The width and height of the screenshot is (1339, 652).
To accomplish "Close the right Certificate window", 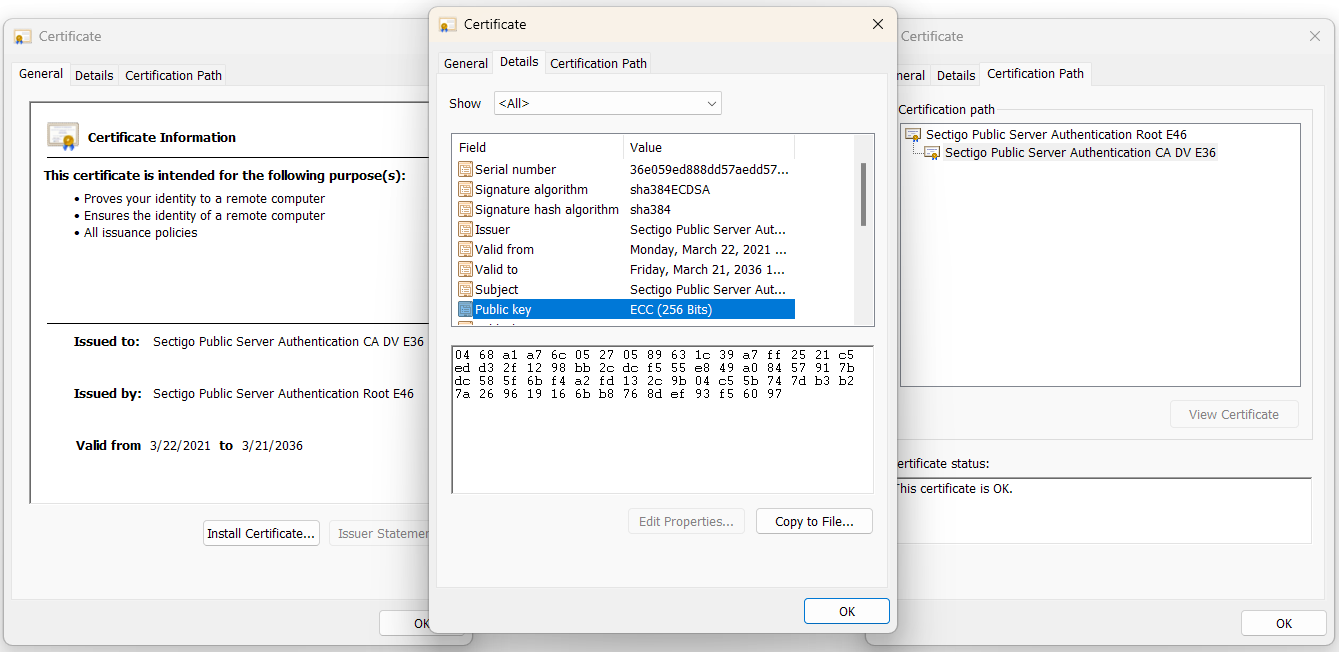I will pos(1315,36).
